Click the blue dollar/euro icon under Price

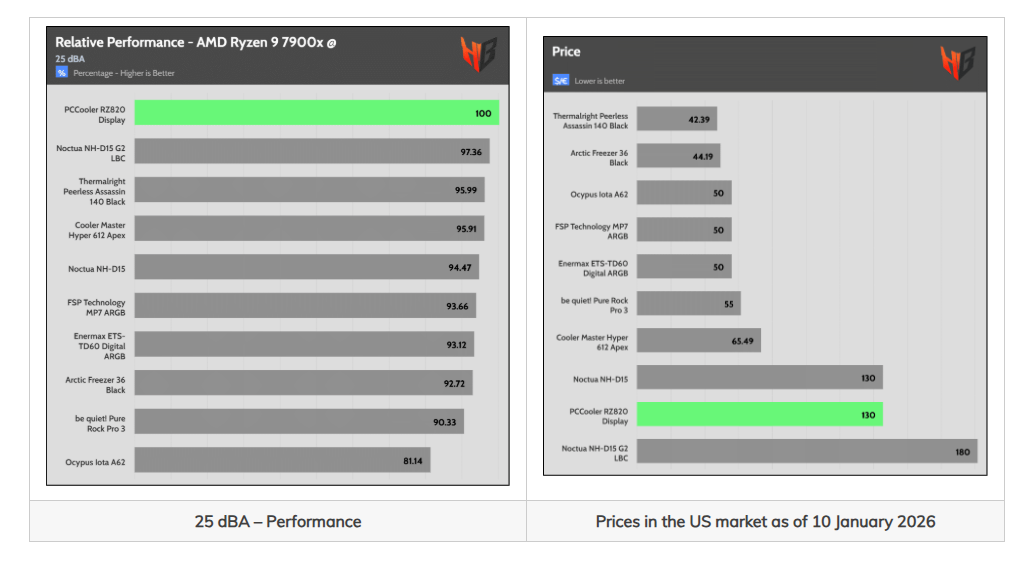tap(561, 80)
